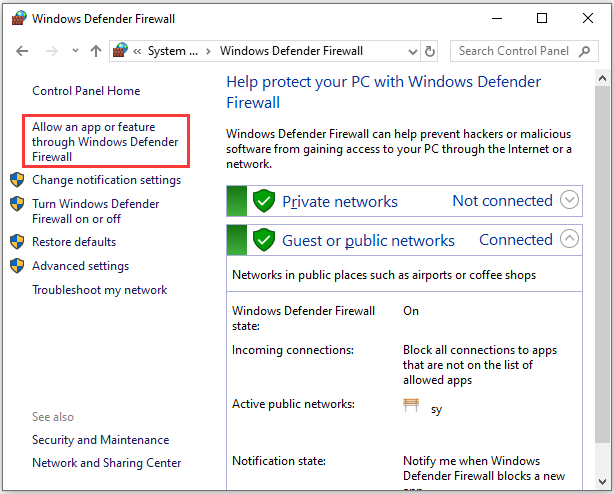This screenshot has height=494, width=614.
Task: Click Windows Defender Firewall breadcrumb
Action: coord(291,51)
